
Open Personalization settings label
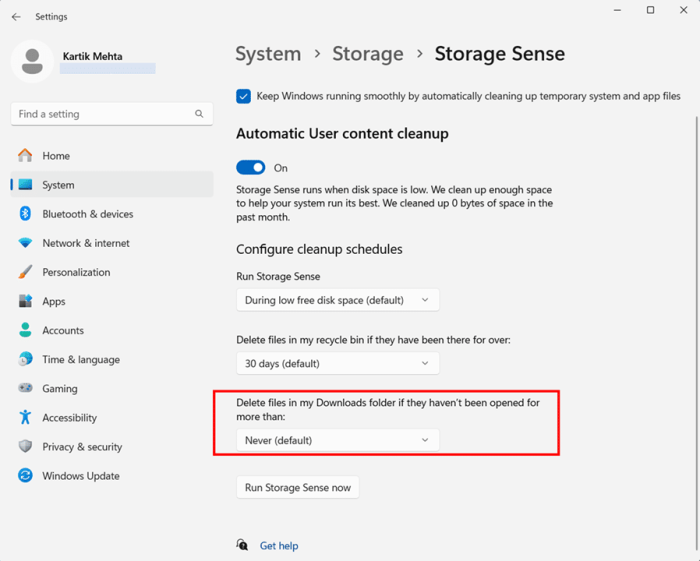pos(76,272)
